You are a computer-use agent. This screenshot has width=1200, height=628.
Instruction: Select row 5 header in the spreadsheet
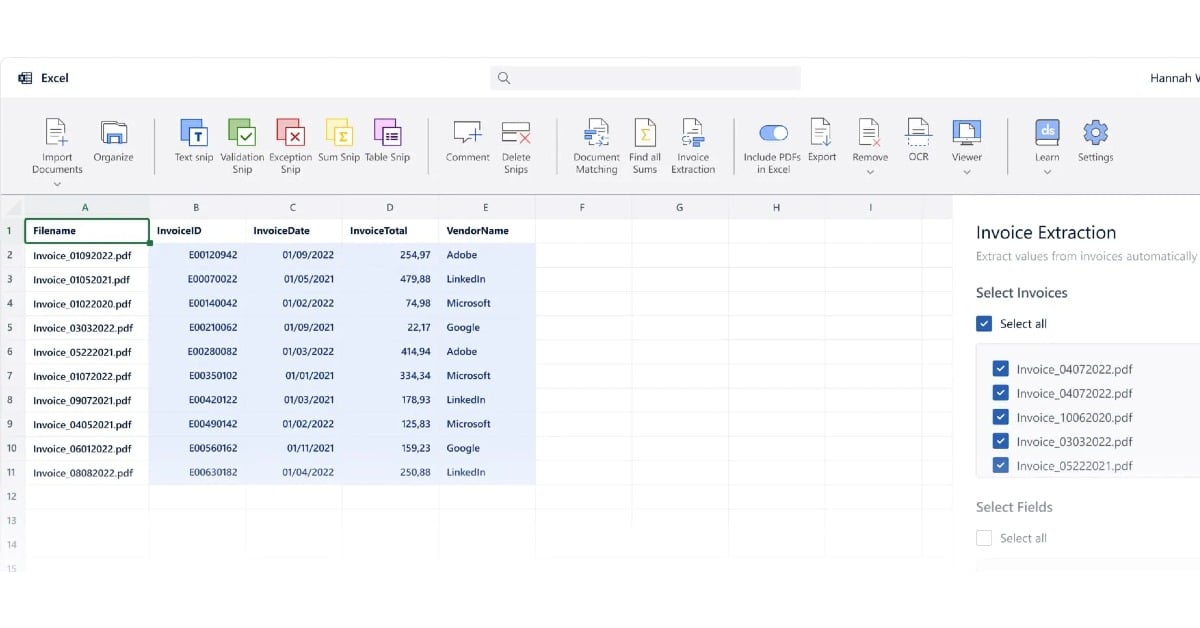(11, 327)
